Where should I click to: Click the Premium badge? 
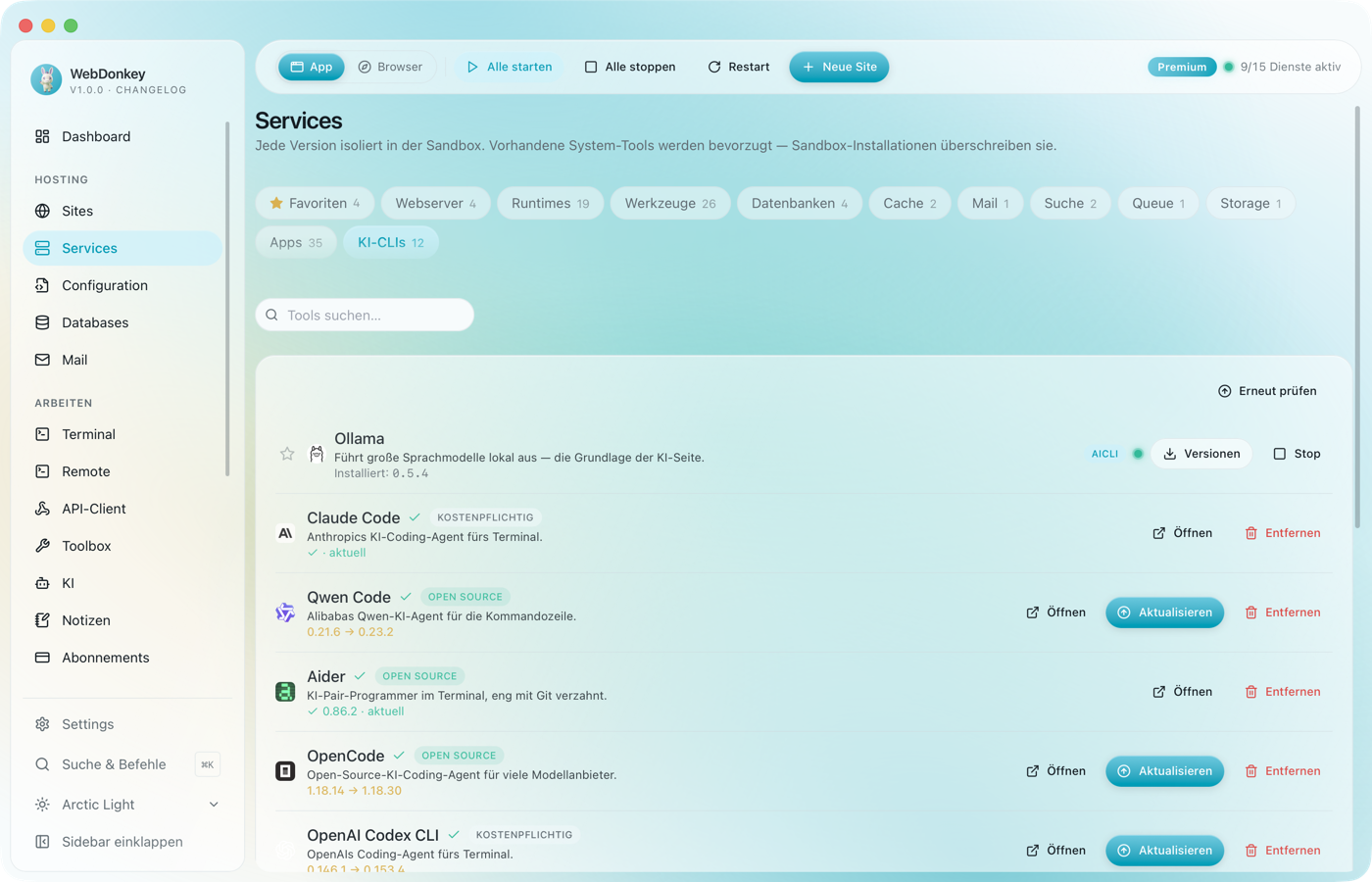pyautogui.click(x=1182, y=67)
